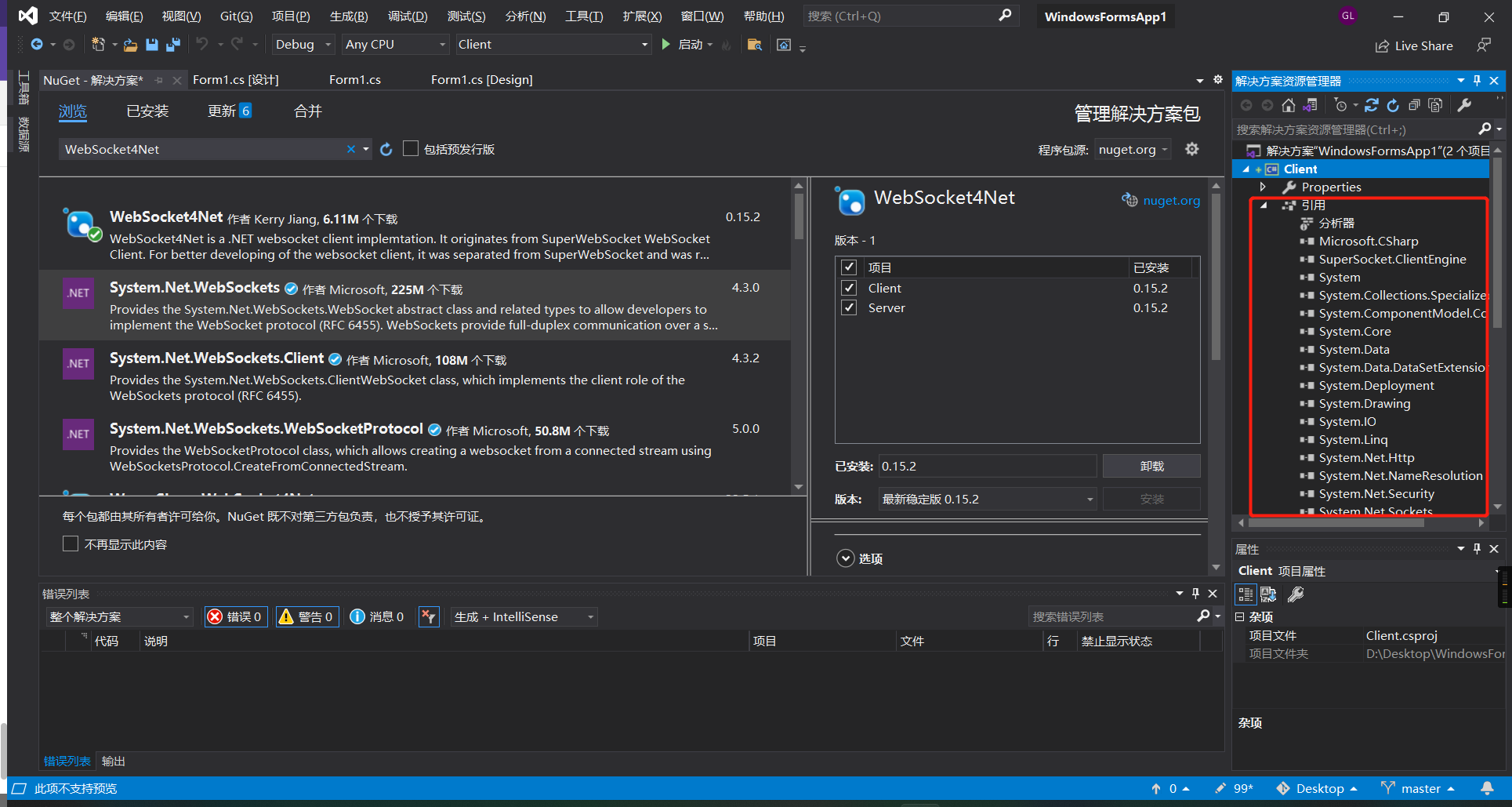Click the save all icon
The image size is (1512, 807).
173,45
